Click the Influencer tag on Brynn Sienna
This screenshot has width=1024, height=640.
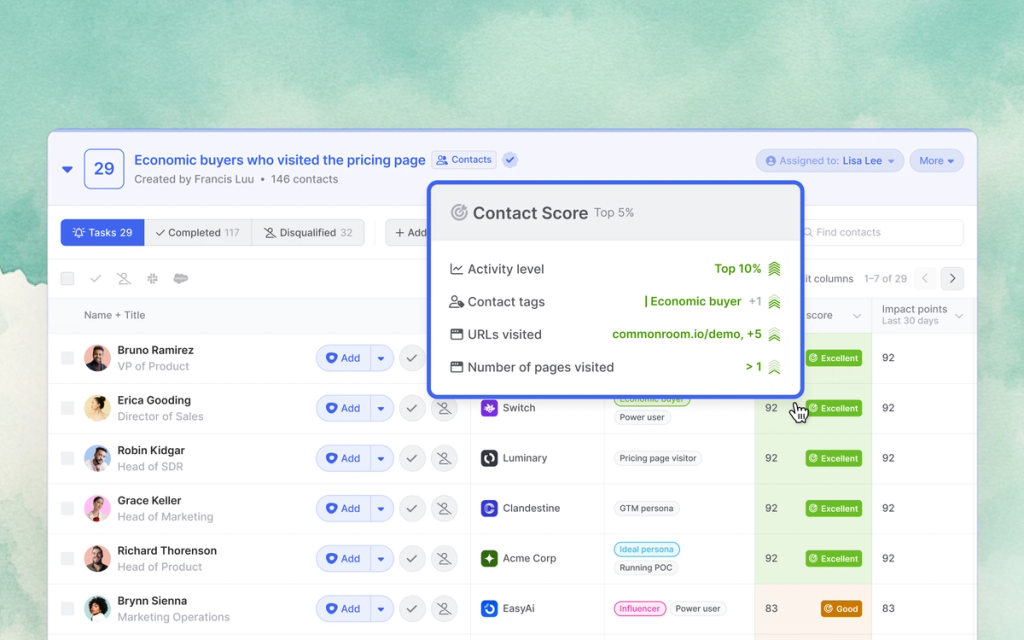click(x=639, y=609)
